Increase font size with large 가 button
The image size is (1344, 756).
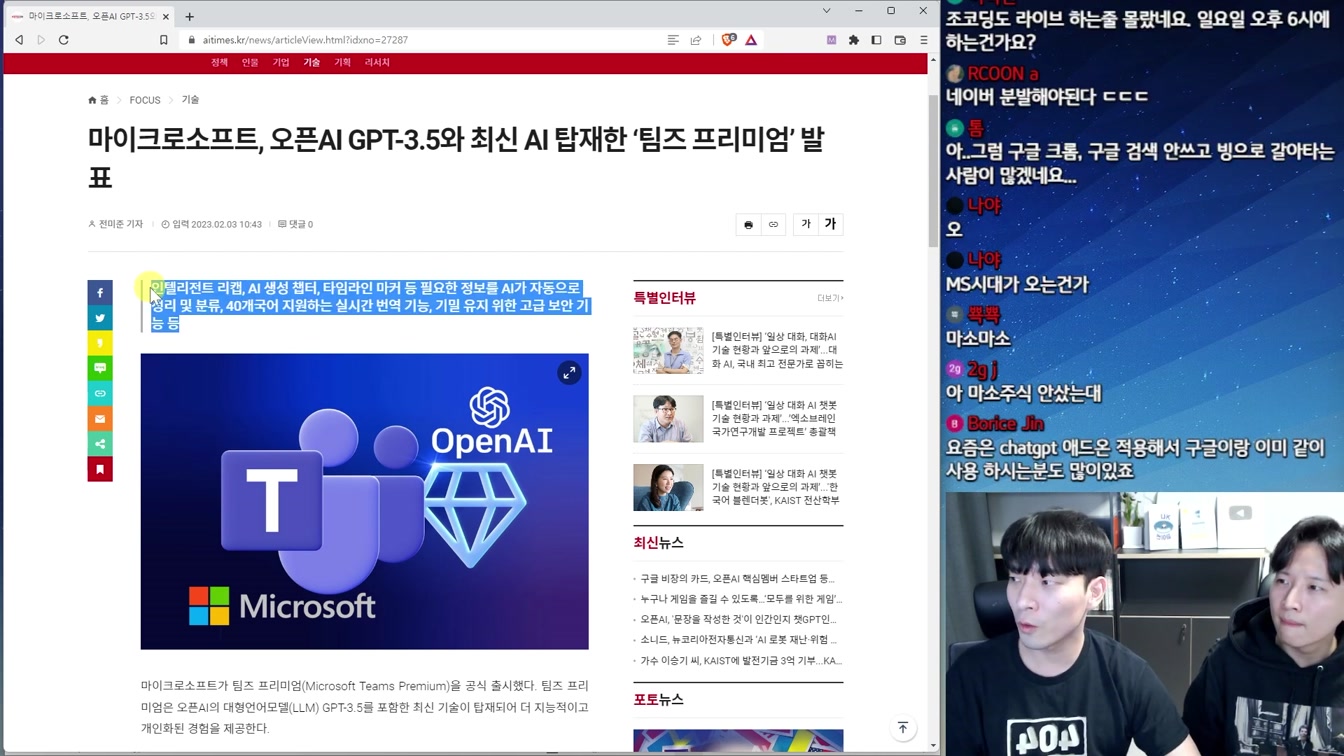(x=830, y=225)
